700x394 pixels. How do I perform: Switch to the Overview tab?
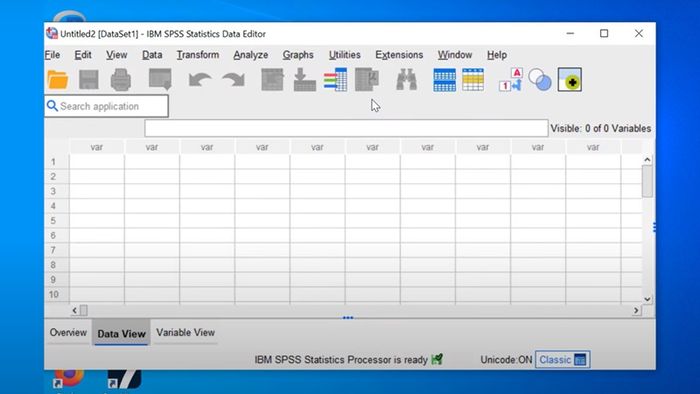tap(68, 332)
